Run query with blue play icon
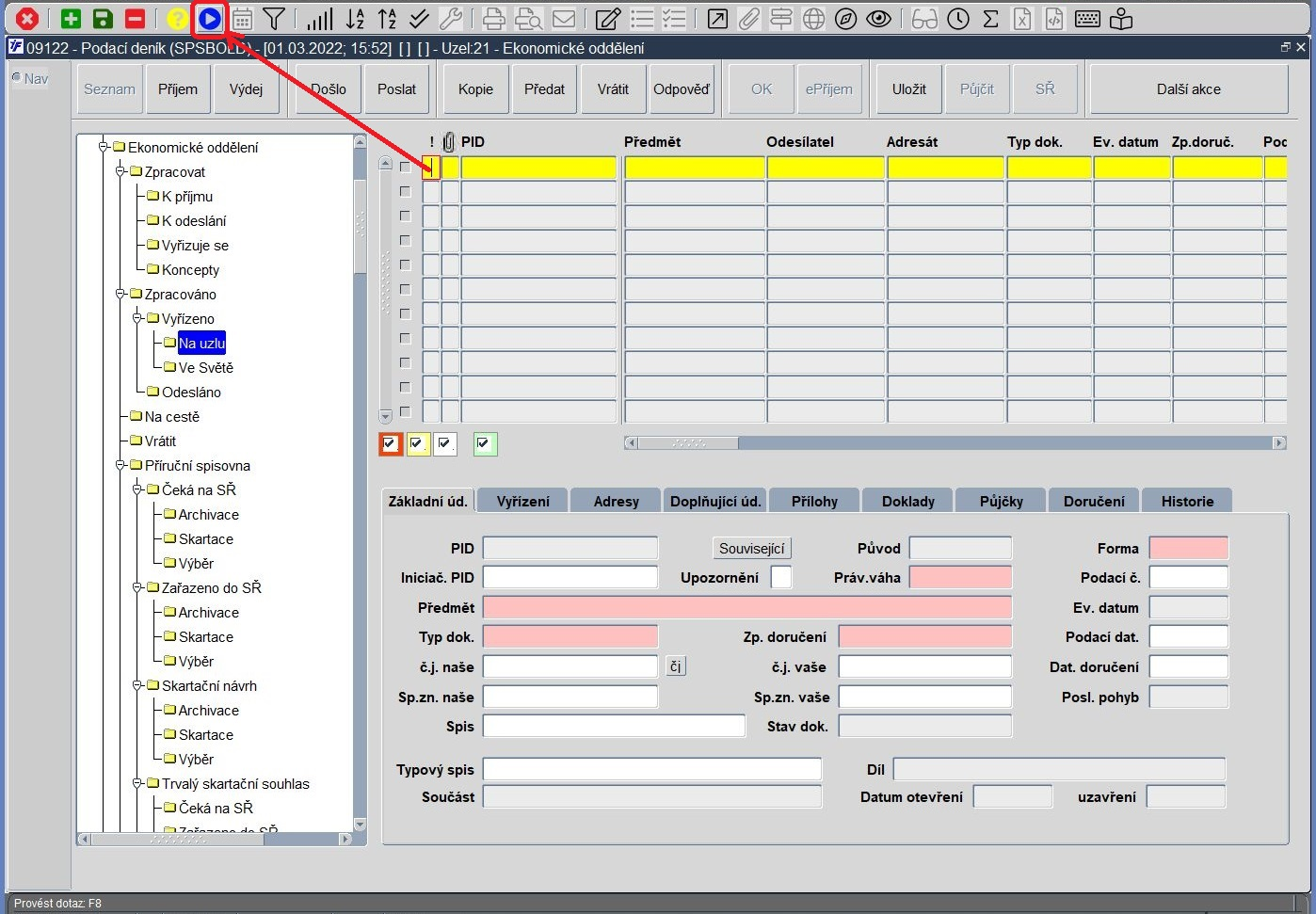This screenshot has height=914, width=1316. pyautogui.click(x=210, y=18)
